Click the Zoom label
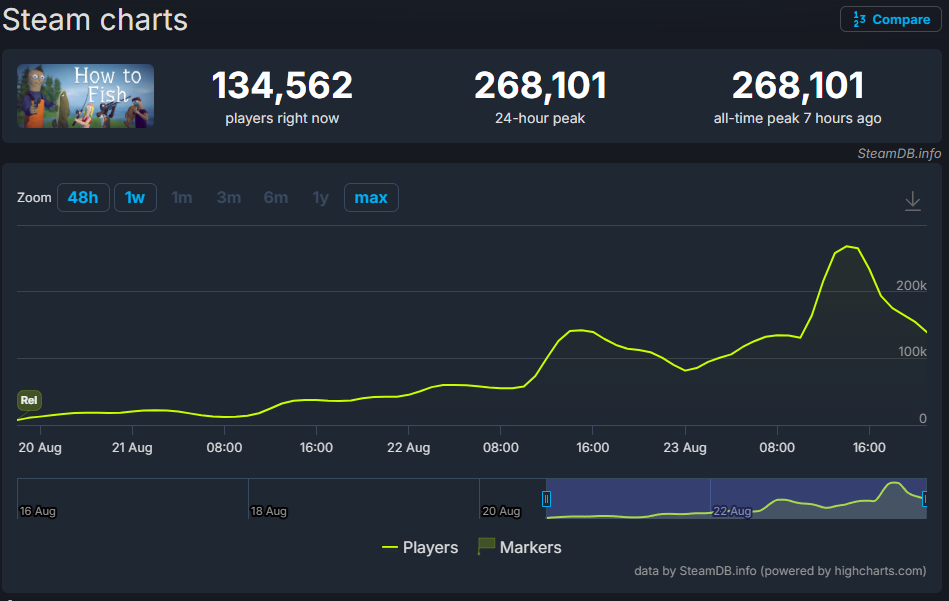The width and height of the screenshot is (949, 601). [x=34, y=198]
